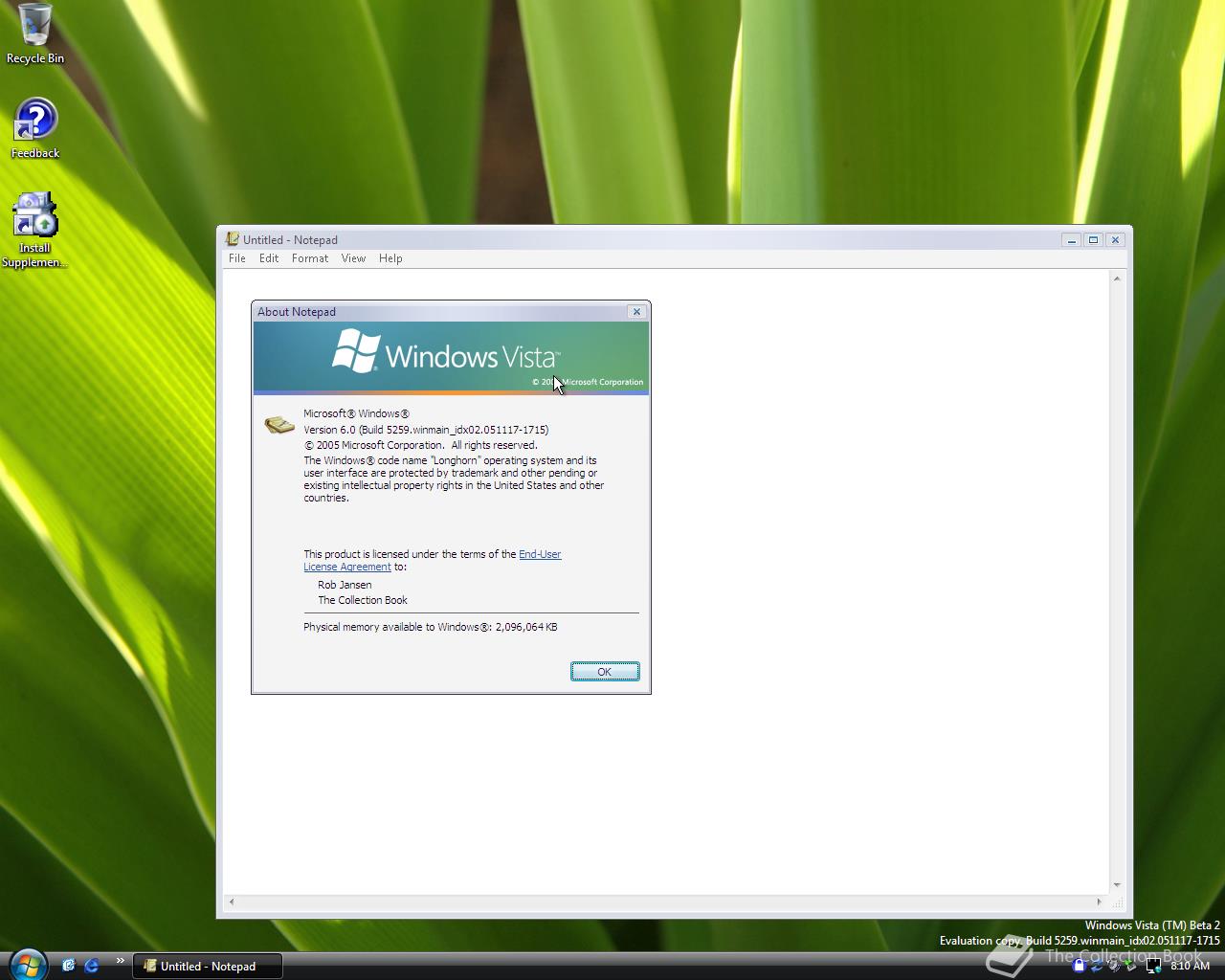The image size is (1225, 980).
Task: Launch Internet Explorer from the quick launch
Action: click(92, 966)
